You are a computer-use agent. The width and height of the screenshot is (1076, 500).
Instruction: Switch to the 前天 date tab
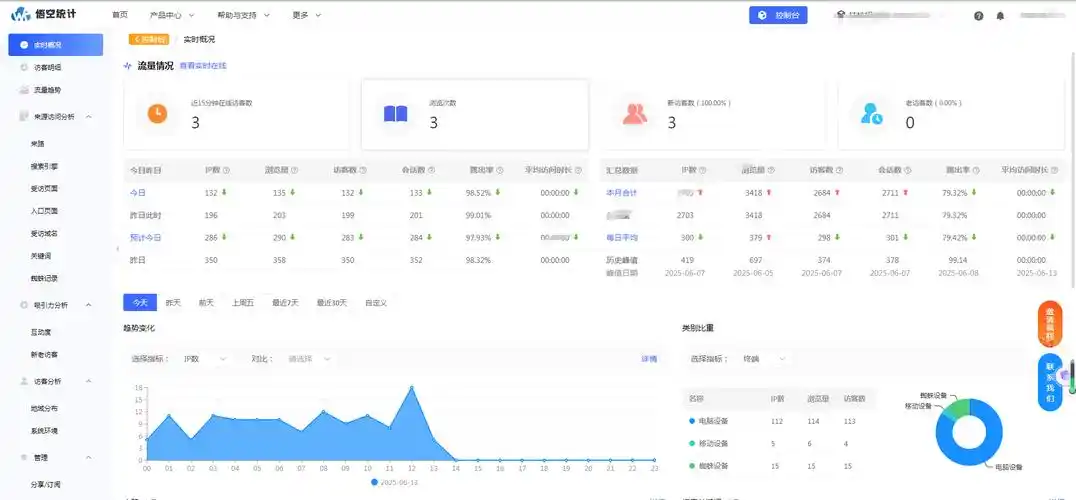[206, 302]
